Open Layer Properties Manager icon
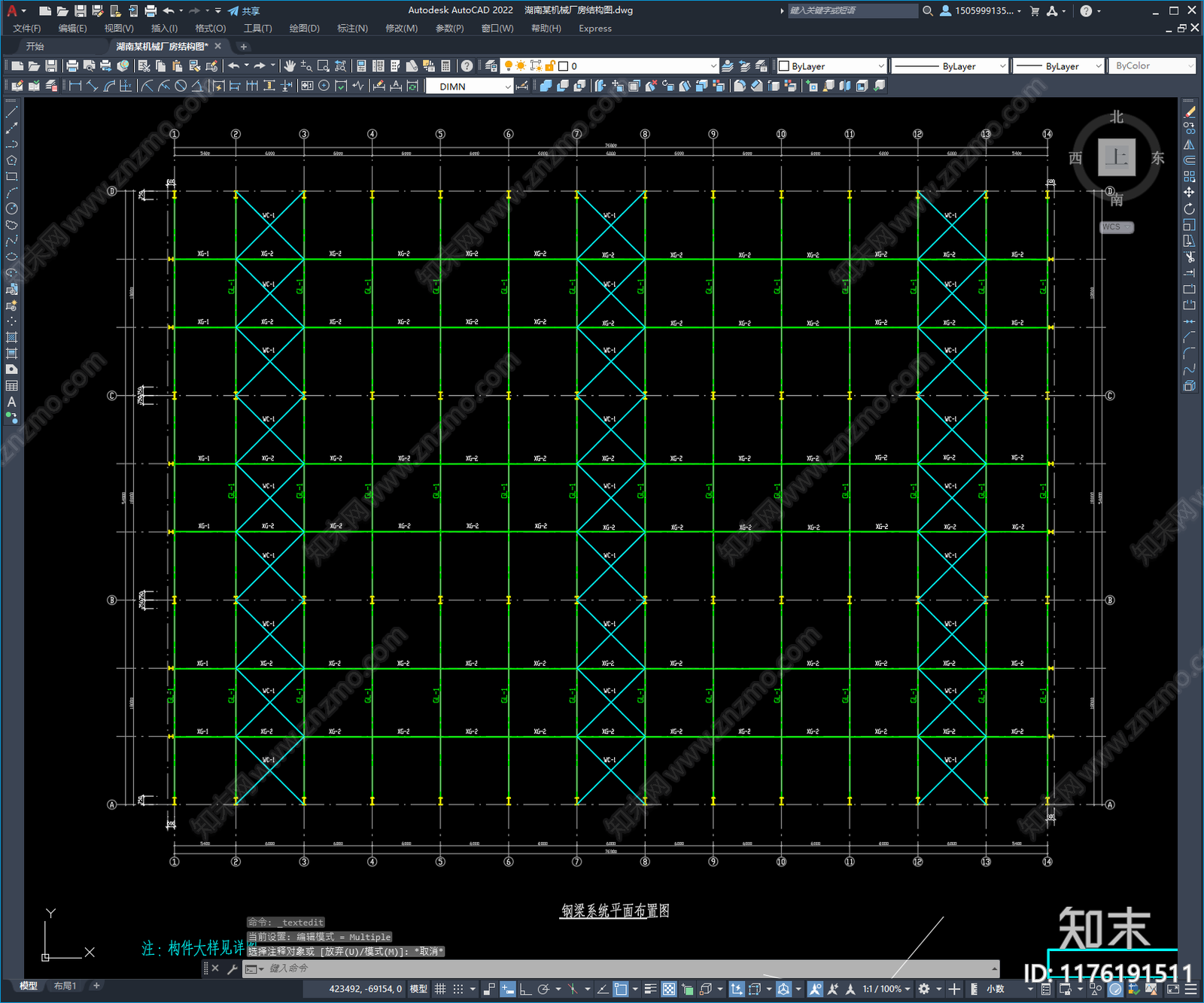This screenshot has width=1204, height=1003. [491, 66]
